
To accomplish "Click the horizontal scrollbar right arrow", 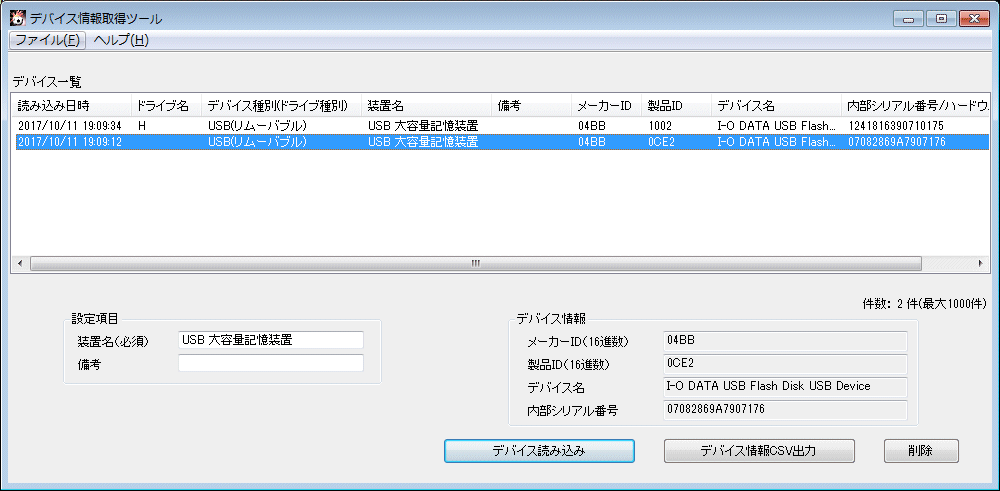I will 980,263.
